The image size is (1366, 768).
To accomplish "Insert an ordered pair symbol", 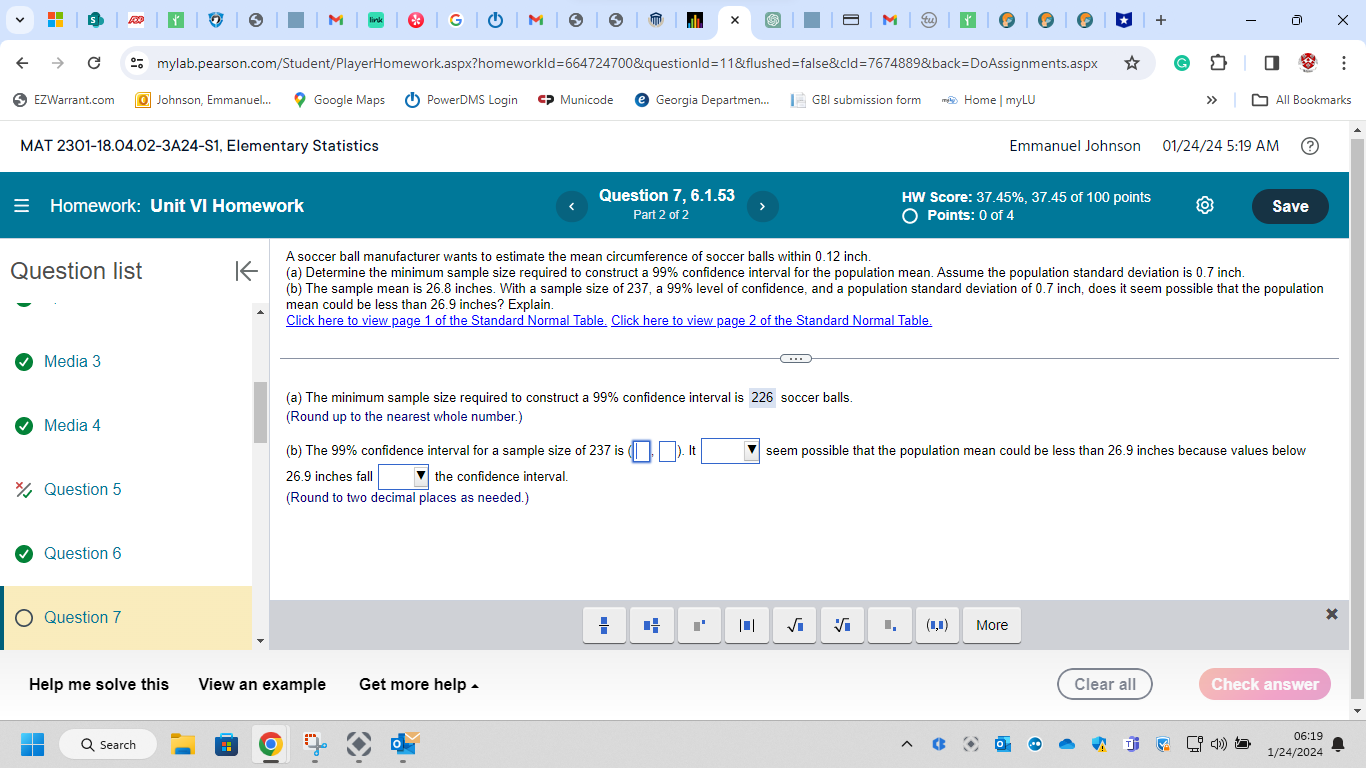I will click(936, 625).
